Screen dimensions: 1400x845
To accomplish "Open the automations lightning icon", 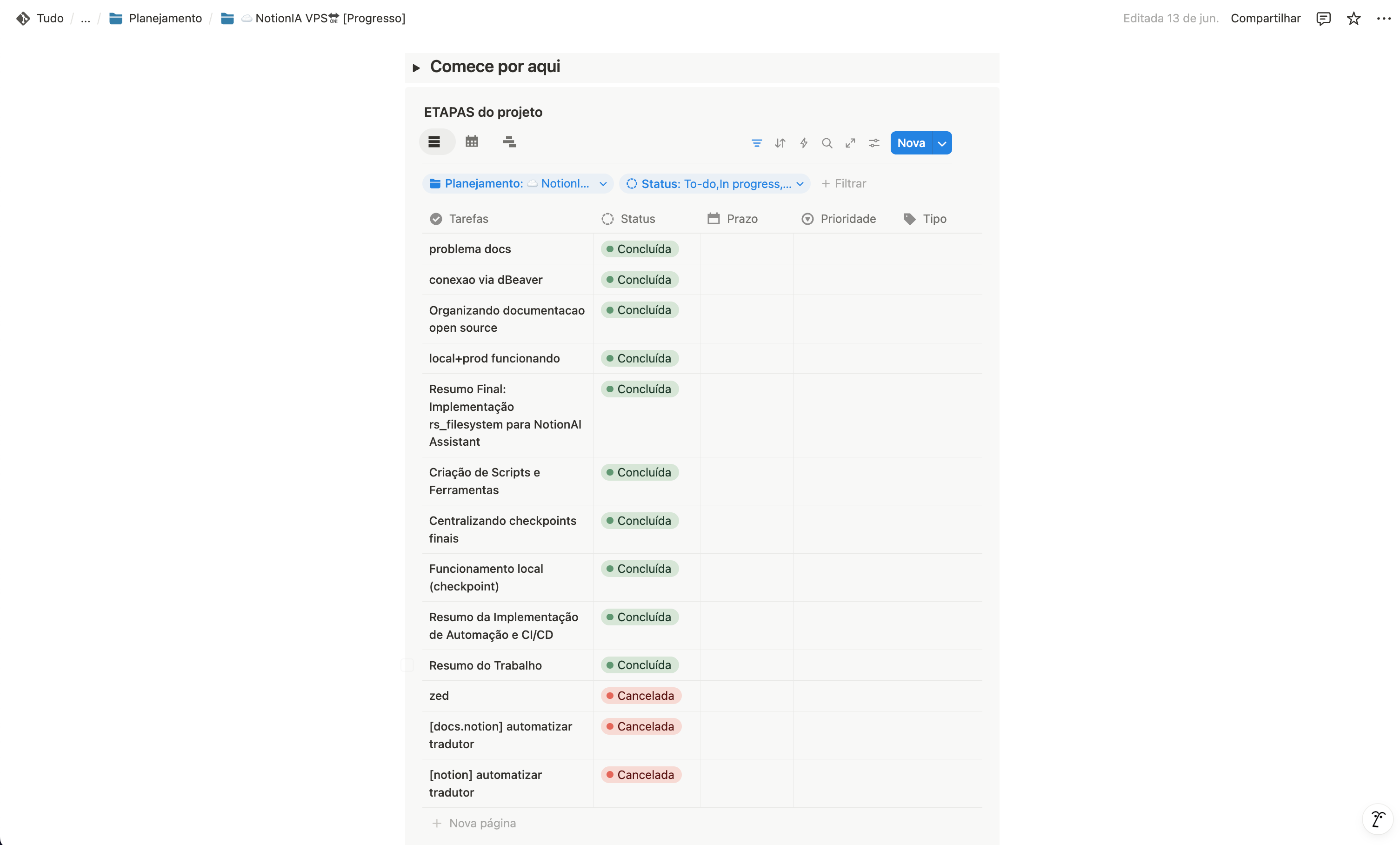I will [x=803, y=143].
